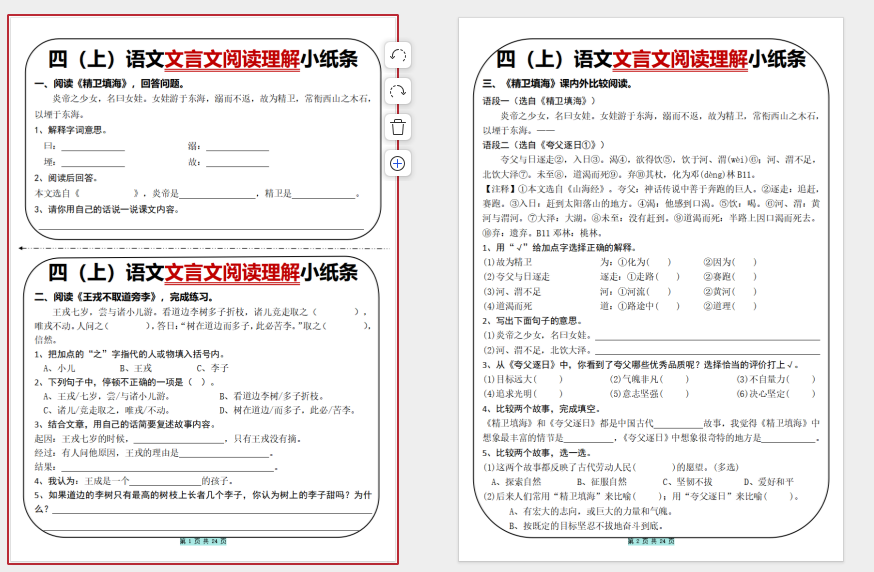
Task: Click heading 二、阅读《王戎不取道旁李》
Action: coord(124,297)
